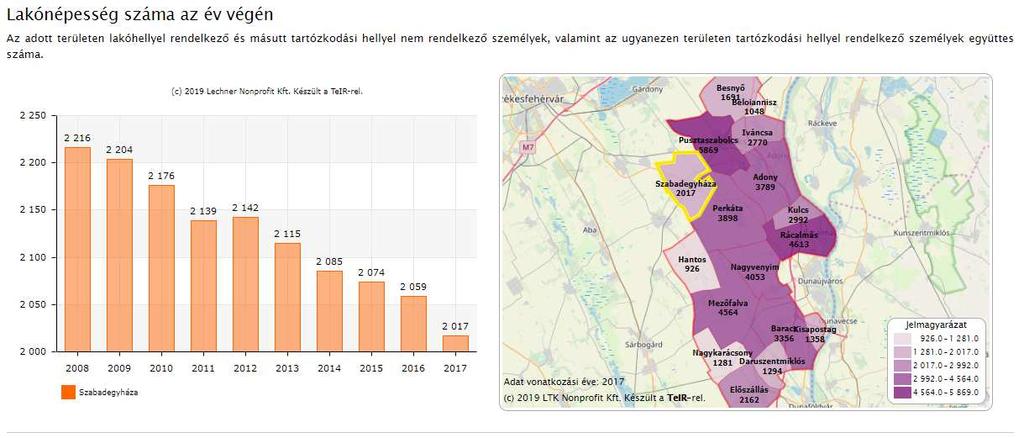This screenshot has width=1024, height=438.
Task: Click the Dunaújváros label on the map
Action: pyautogui.click(x=820, y=281)
